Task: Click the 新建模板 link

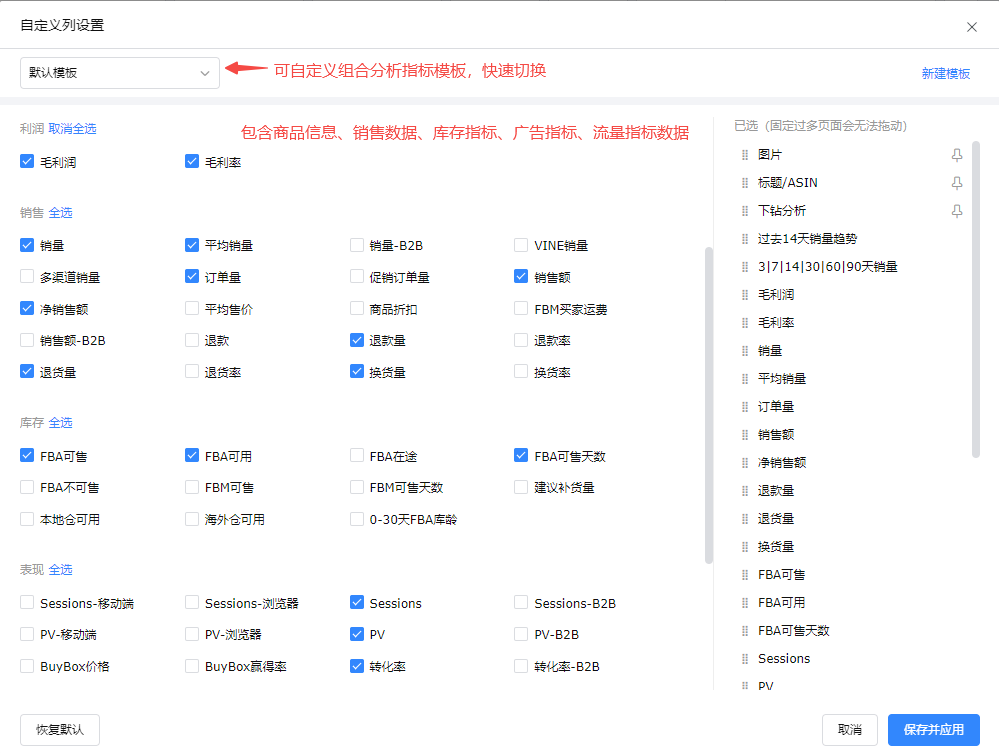Action: pyautogui.click(x=945, y=74)
